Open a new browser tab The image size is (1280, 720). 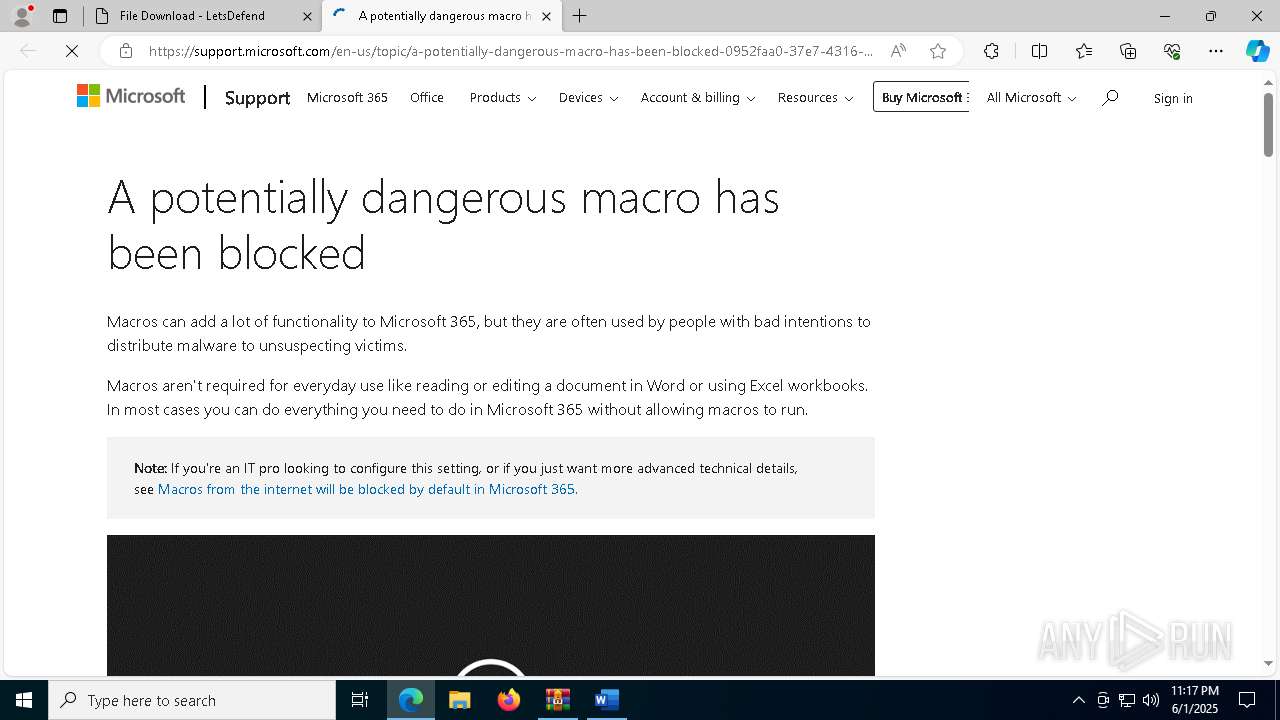tap(580, 16)
